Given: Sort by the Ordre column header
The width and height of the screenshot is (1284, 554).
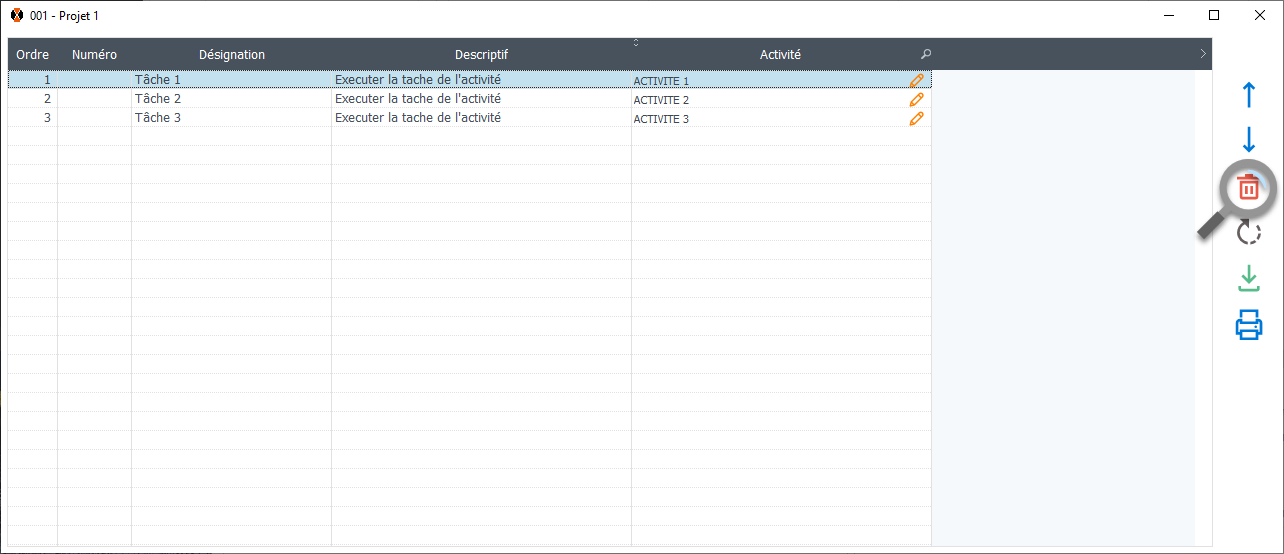Looking at the screenshot, I should (33, 55).
